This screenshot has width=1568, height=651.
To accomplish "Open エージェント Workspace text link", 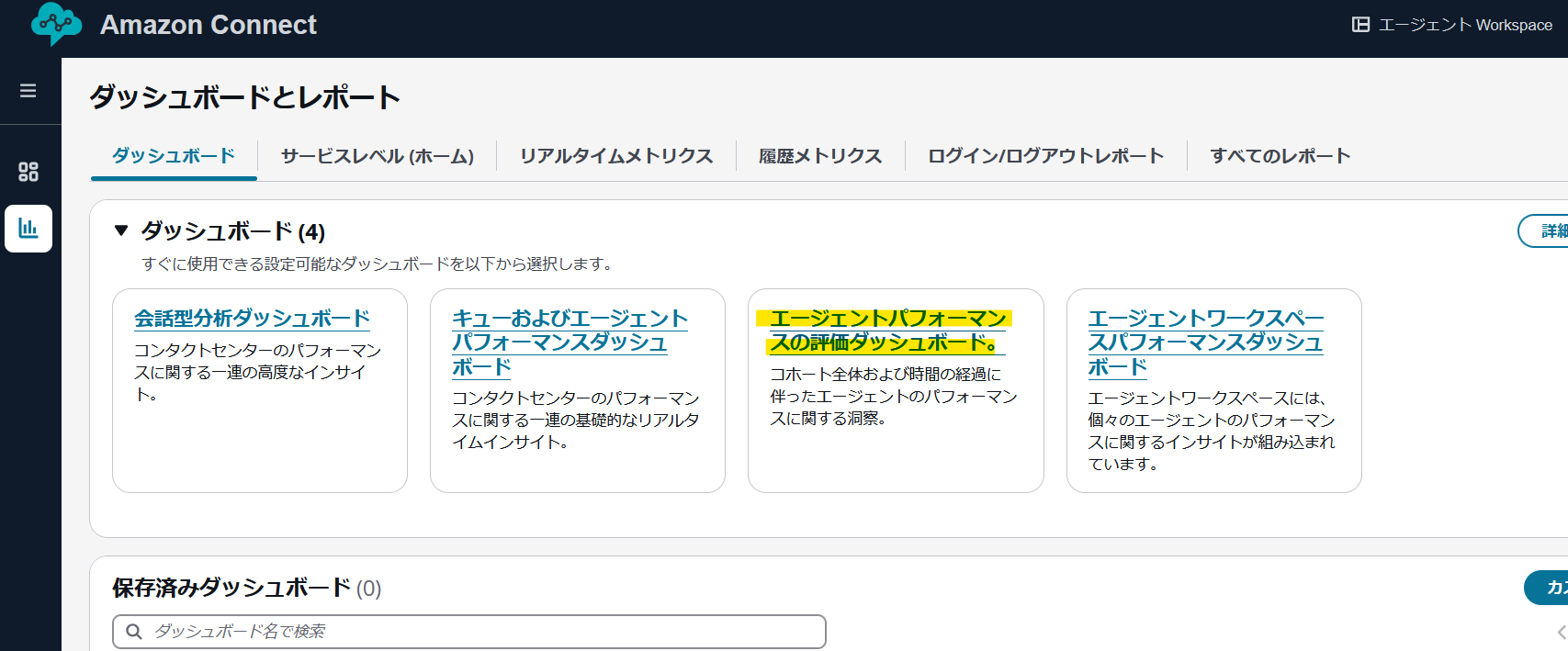I will (x=1465, y=25).
